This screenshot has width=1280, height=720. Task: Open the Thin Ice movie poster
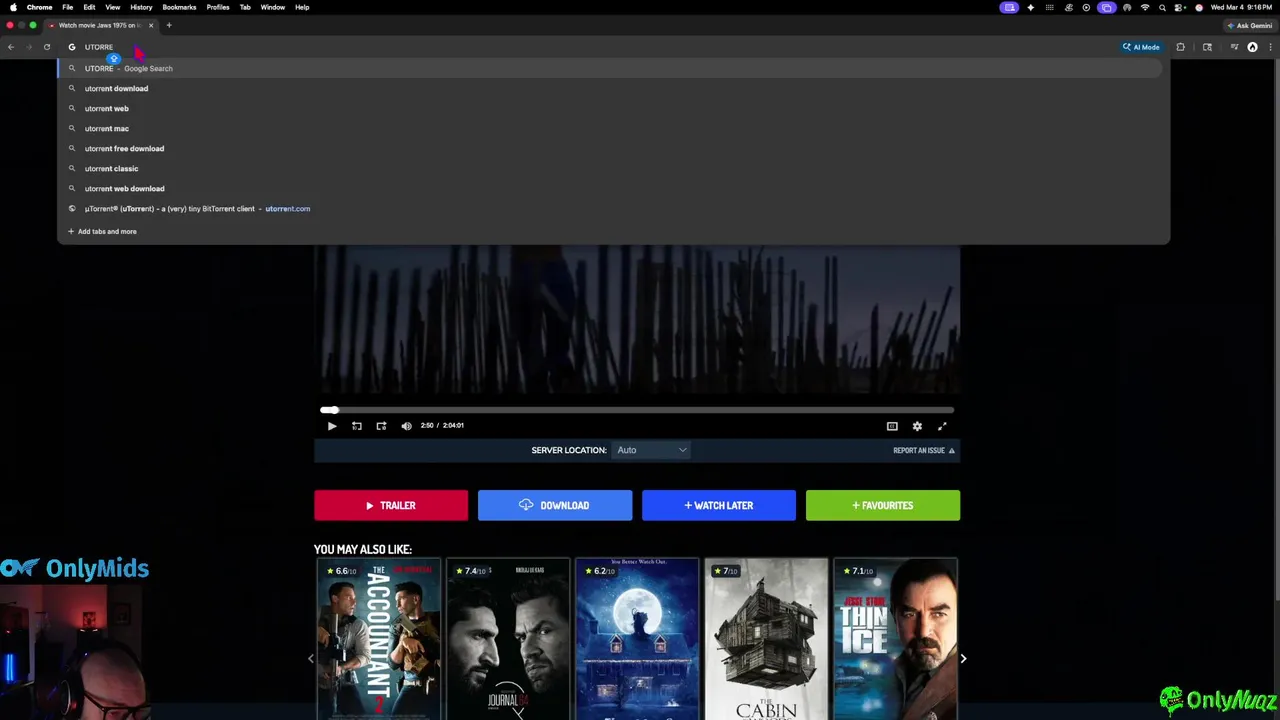(x=895, y=639)
